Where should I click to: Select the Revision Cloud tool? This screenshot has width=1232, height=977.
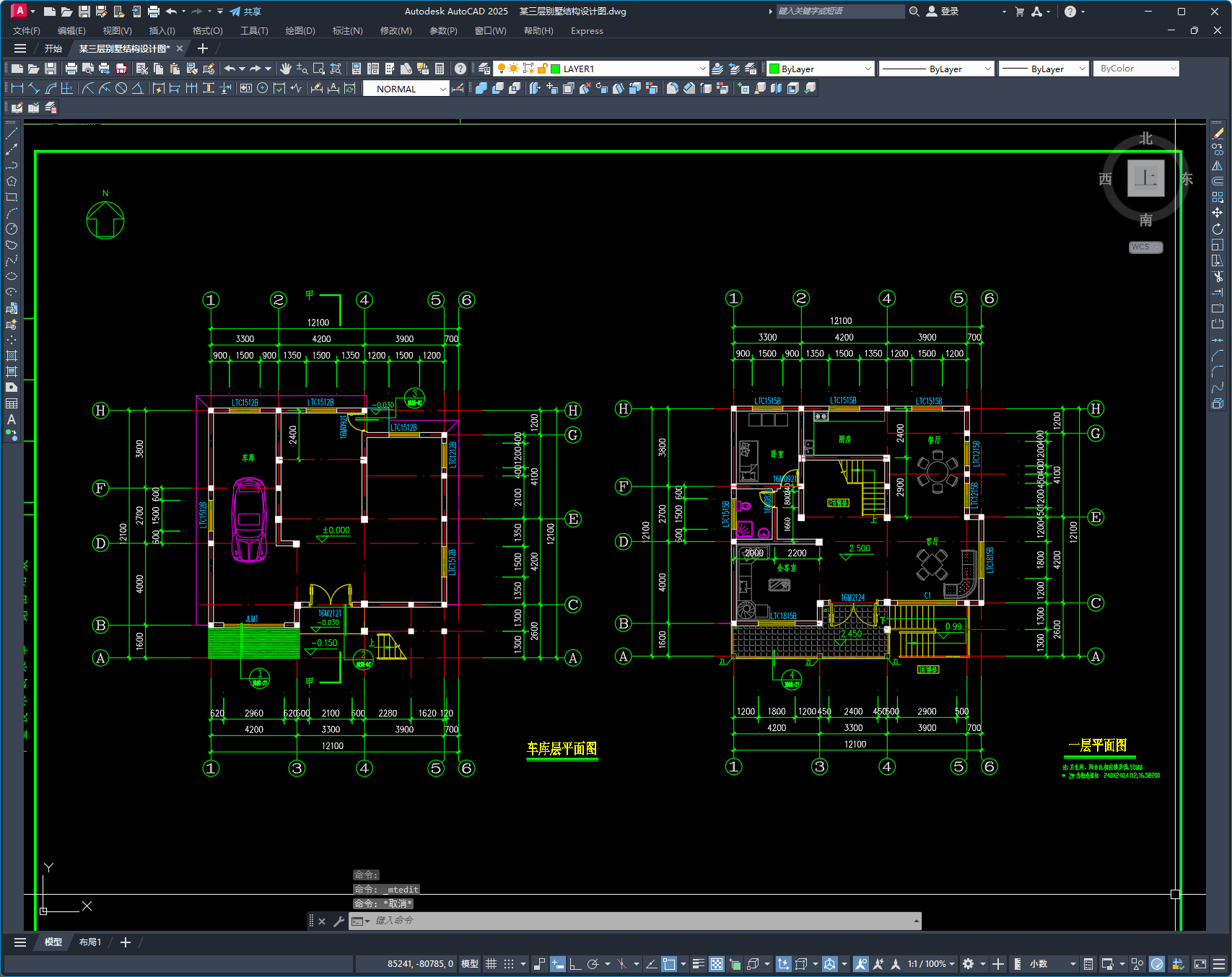click(x=12, y=245)
